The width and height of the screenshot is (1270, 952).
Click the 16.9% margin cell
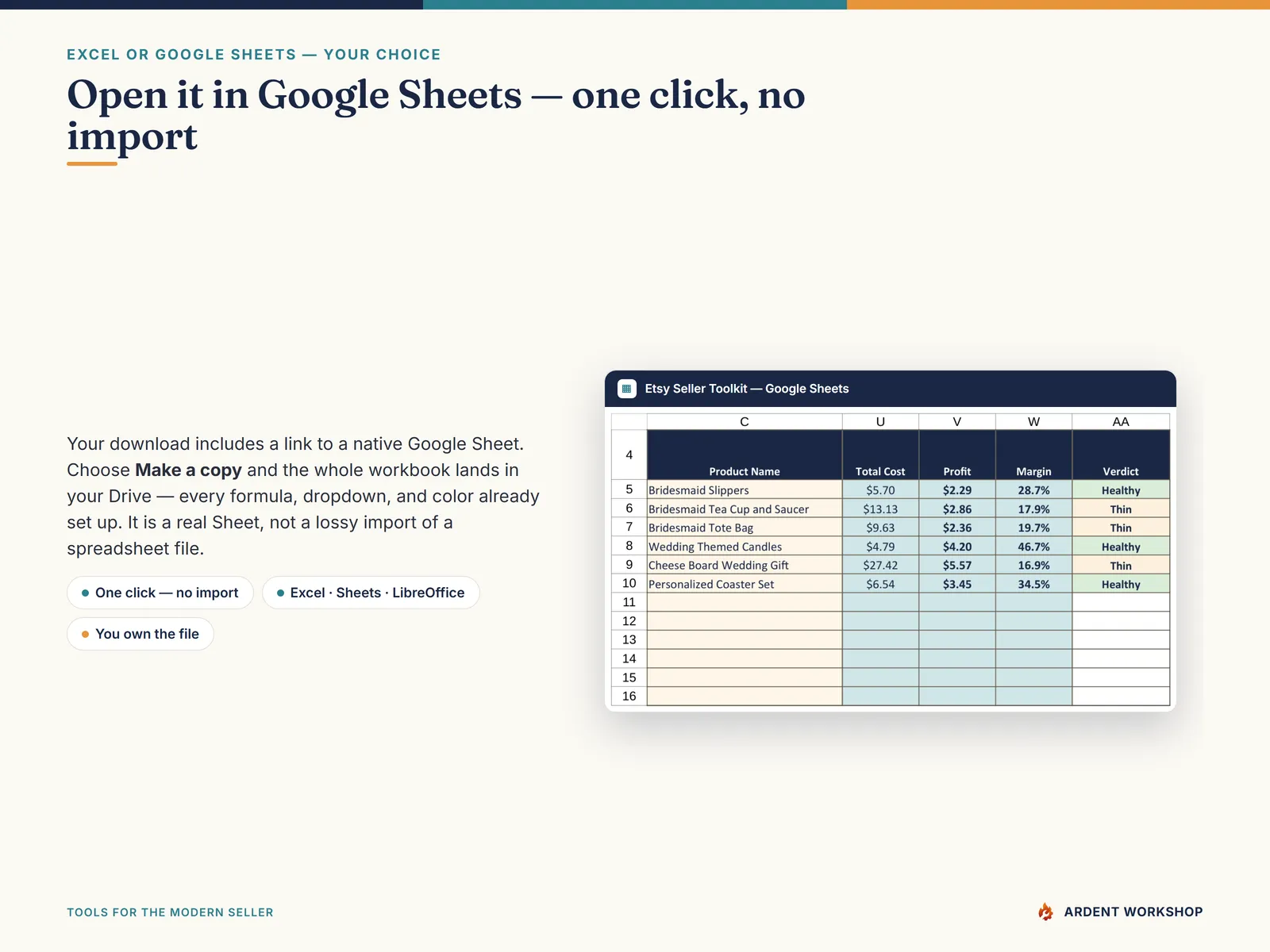1033,565
